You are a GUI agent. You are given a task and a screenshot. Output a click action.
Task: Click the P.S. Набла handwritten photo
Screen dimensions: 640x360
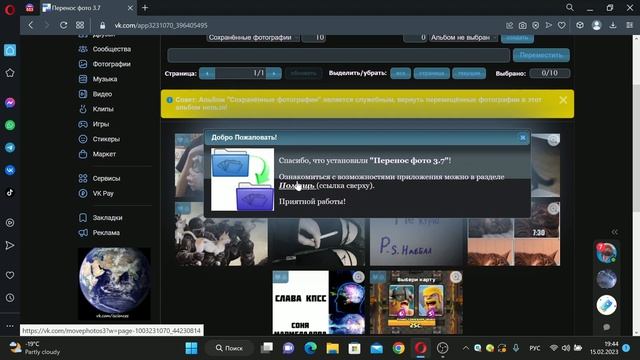tap(416, 242)
